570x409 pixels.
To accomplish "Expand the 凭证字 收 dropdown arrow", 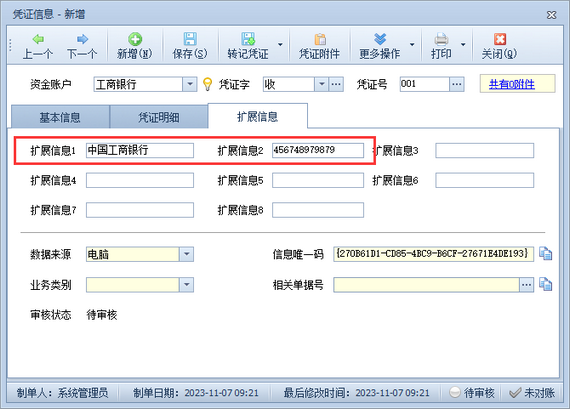I will click(x=321, y=84).
